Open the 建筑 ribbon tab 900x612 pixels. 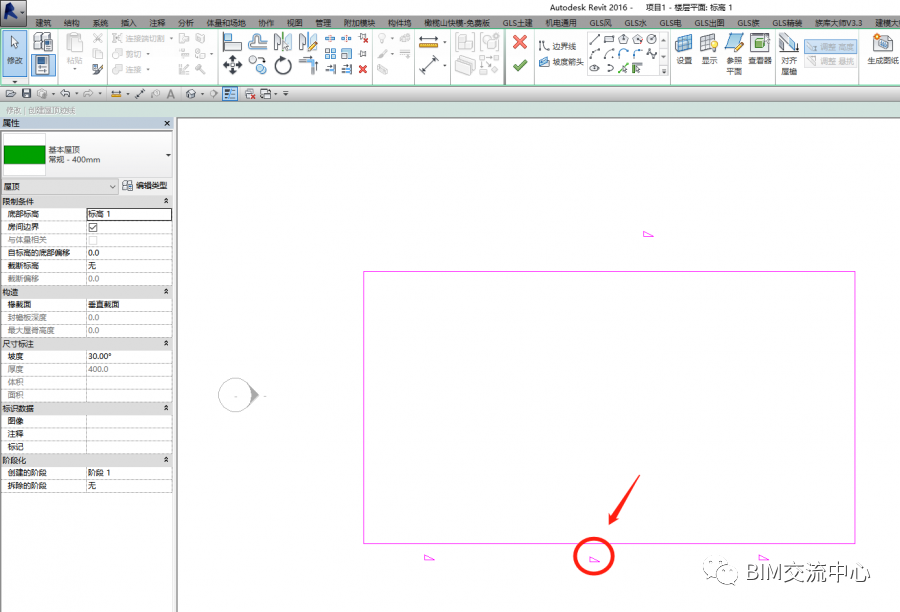click(x=43, y=23)
